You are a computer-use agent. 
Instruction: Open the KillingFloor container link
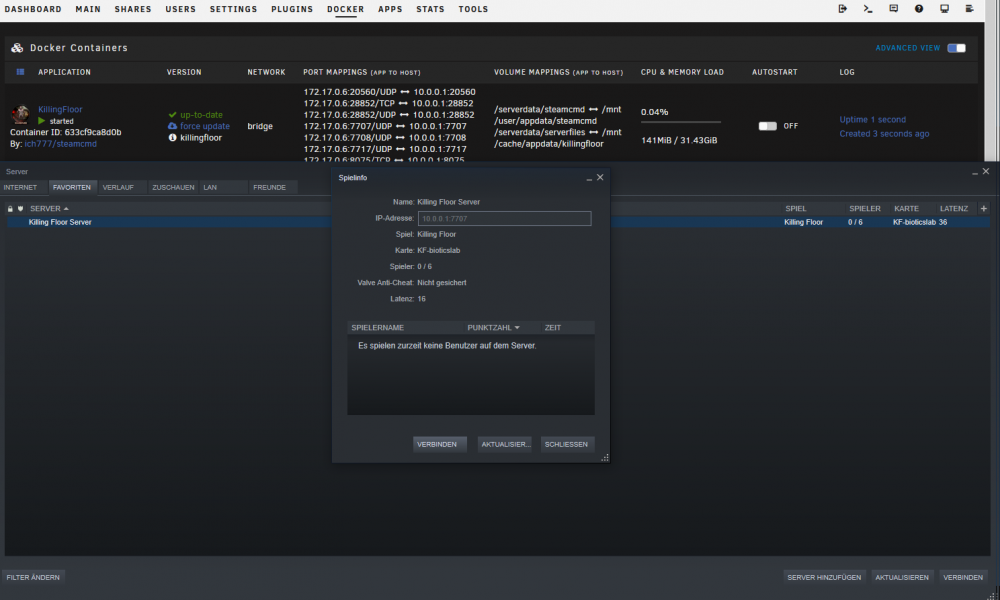pos(60,110)
